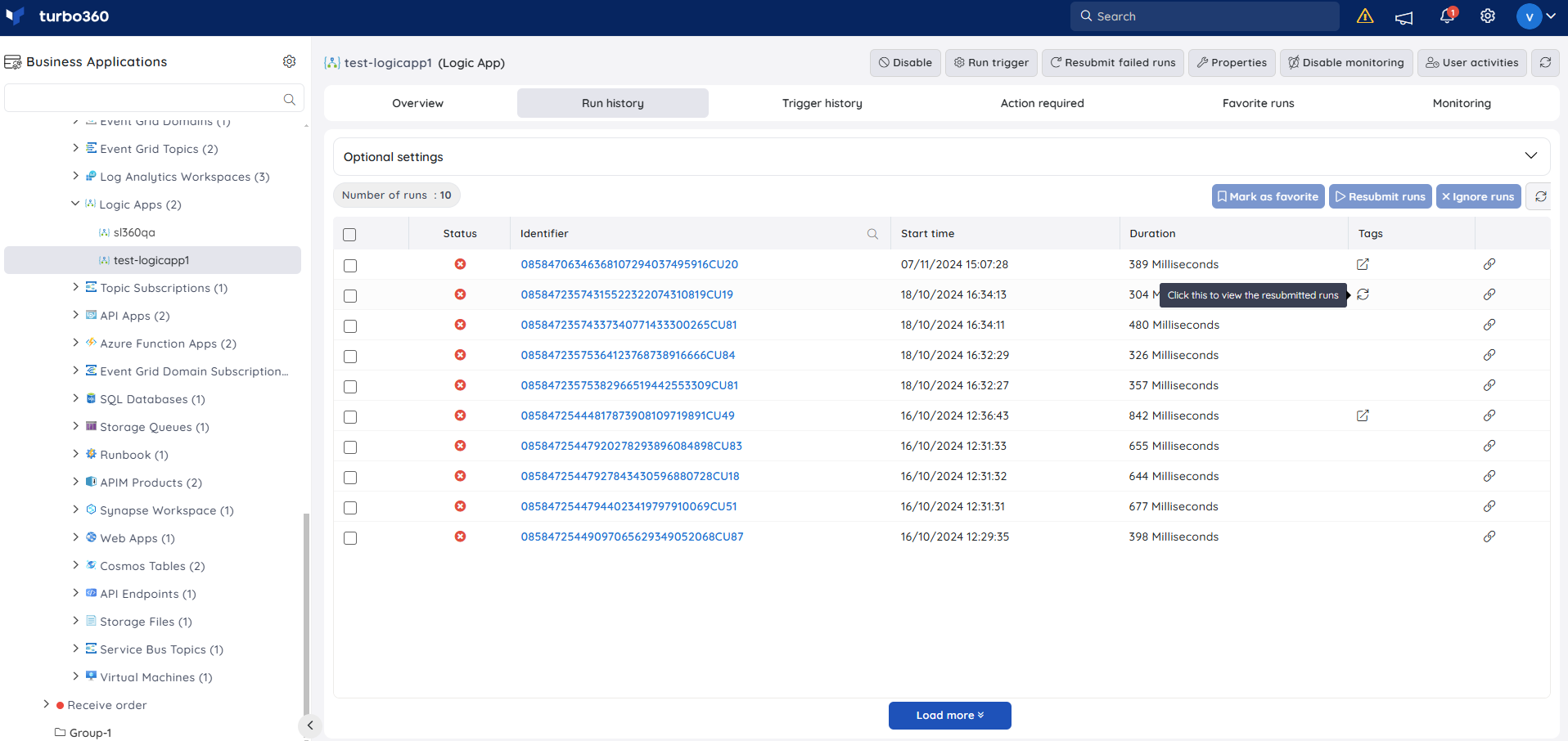
Task: Open the sl360qa logic app item
Action: (x=134, y=232)
